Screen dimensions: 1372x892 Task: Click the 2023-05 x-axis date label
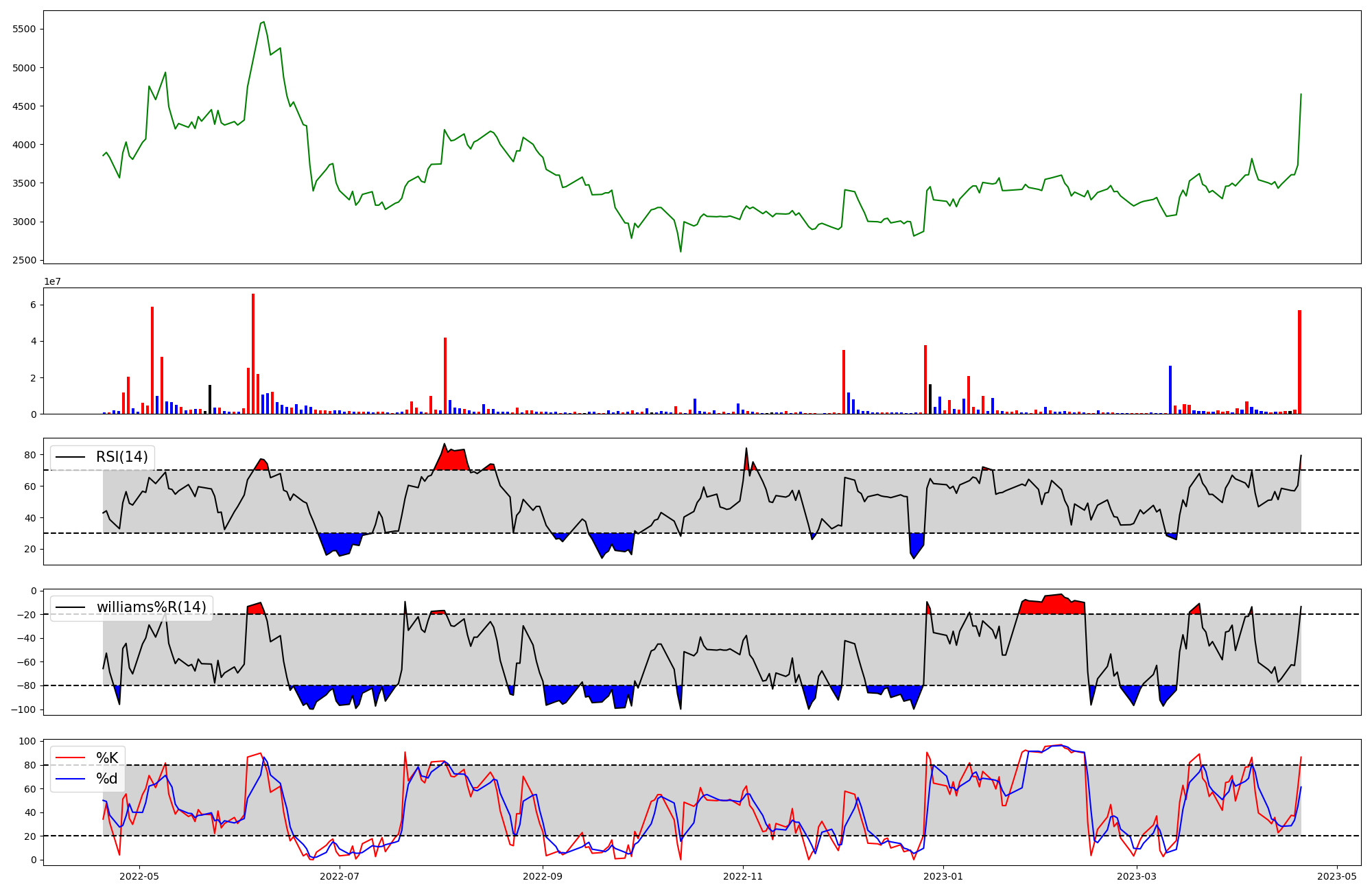click(1337, 876)
